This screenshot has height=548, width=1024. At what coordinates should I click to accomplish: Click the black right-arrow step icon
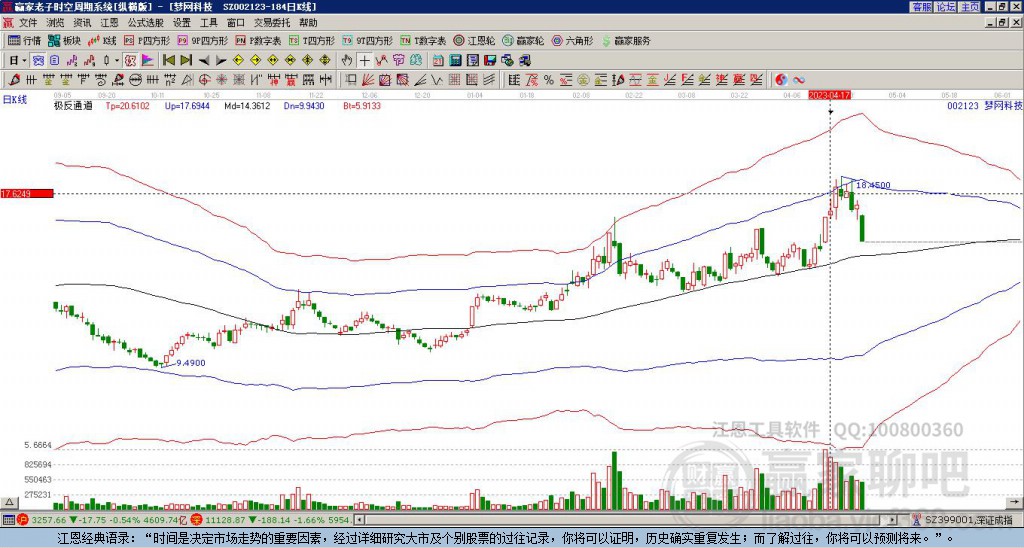point(221,60)
